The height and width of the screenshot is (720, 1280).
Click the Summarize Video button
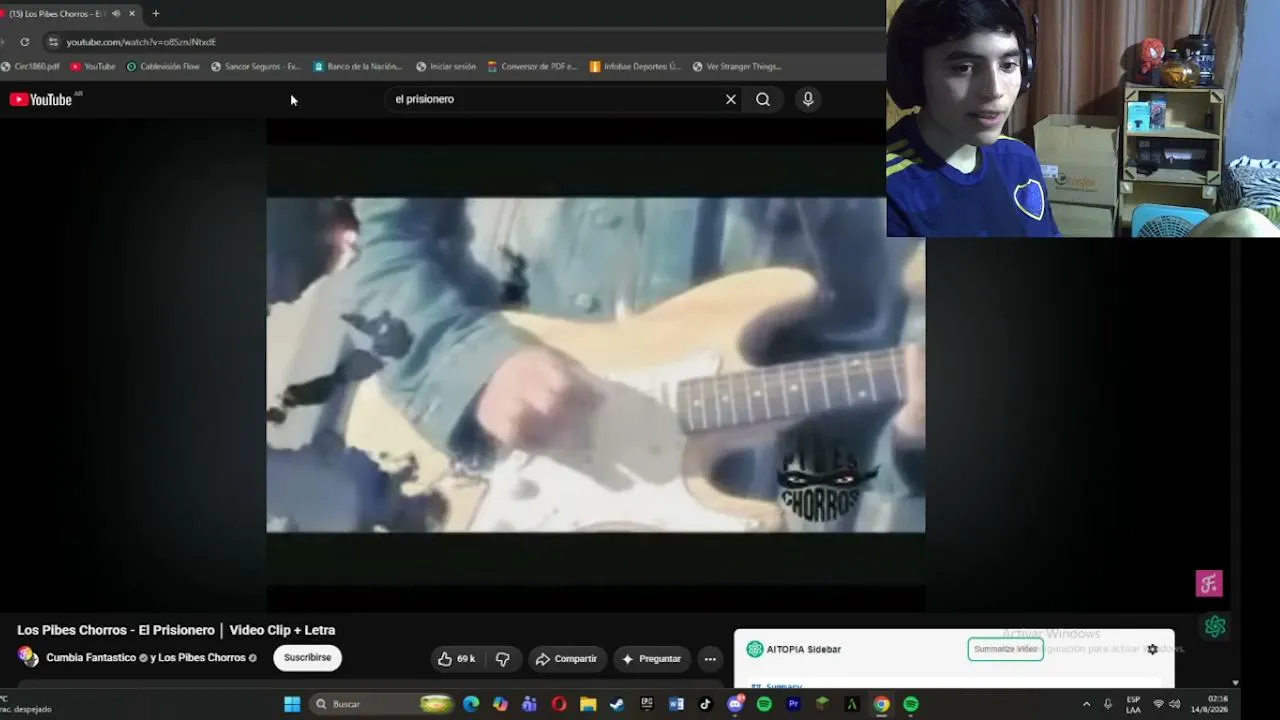tap(1005, 649)
